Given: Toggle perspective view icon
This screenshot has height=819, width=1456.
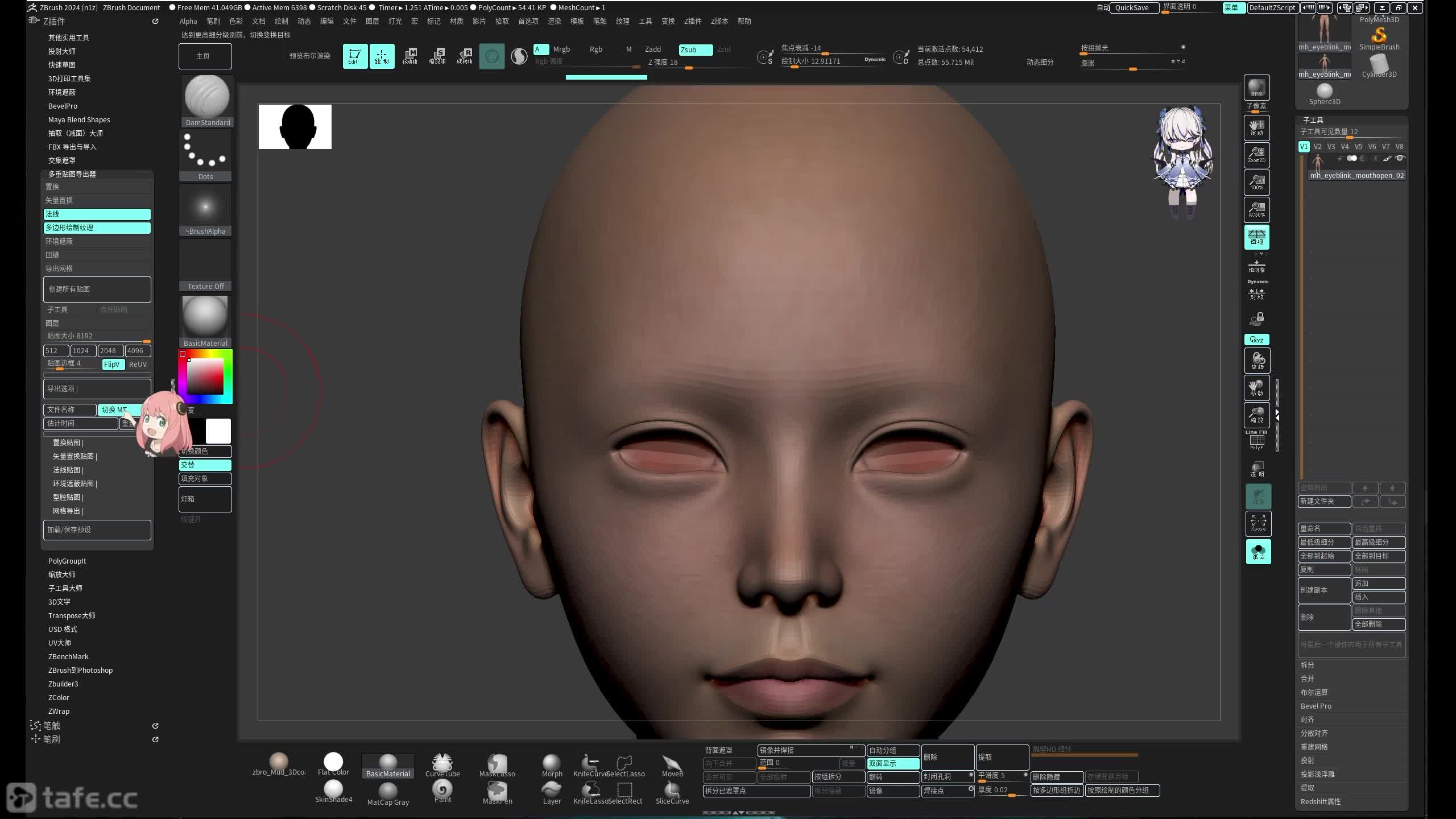Looking at the screenshot, I should (1256, 237).
